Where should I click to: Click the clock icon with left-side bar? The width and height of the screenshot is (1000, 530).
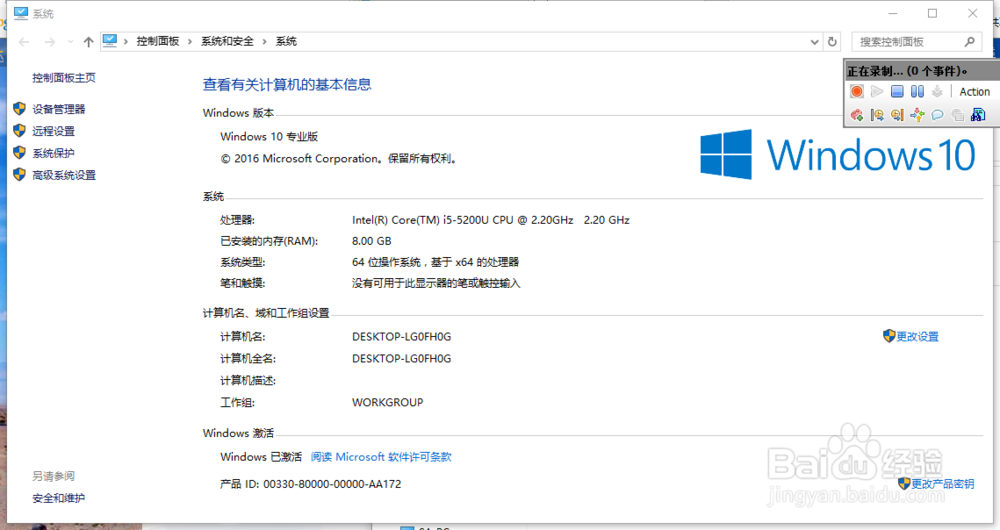coord(877,115)
